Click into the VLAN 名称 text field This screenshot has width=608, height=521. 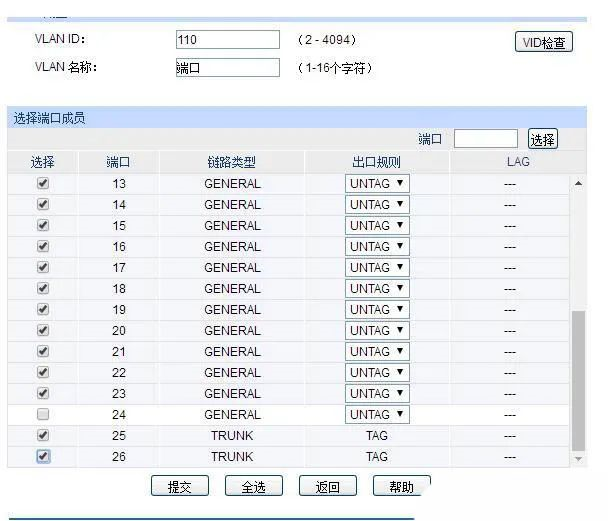pyautogui.click(x=228, y=67)
